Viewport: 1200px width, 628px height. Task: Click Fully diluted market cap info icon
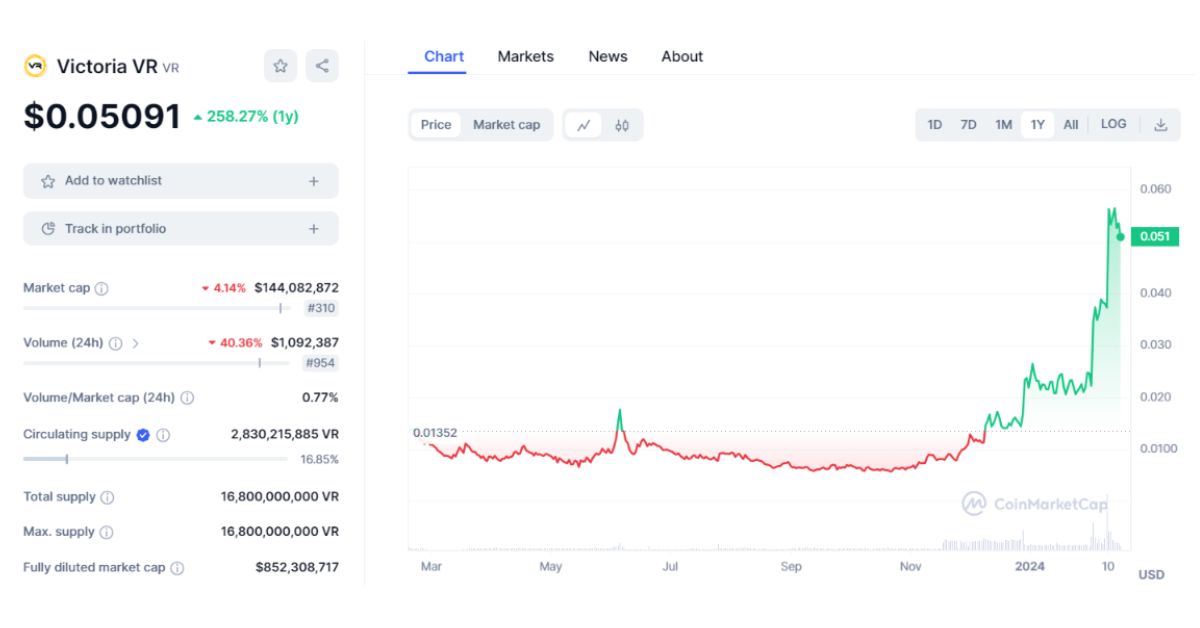(x=177, y=568)
